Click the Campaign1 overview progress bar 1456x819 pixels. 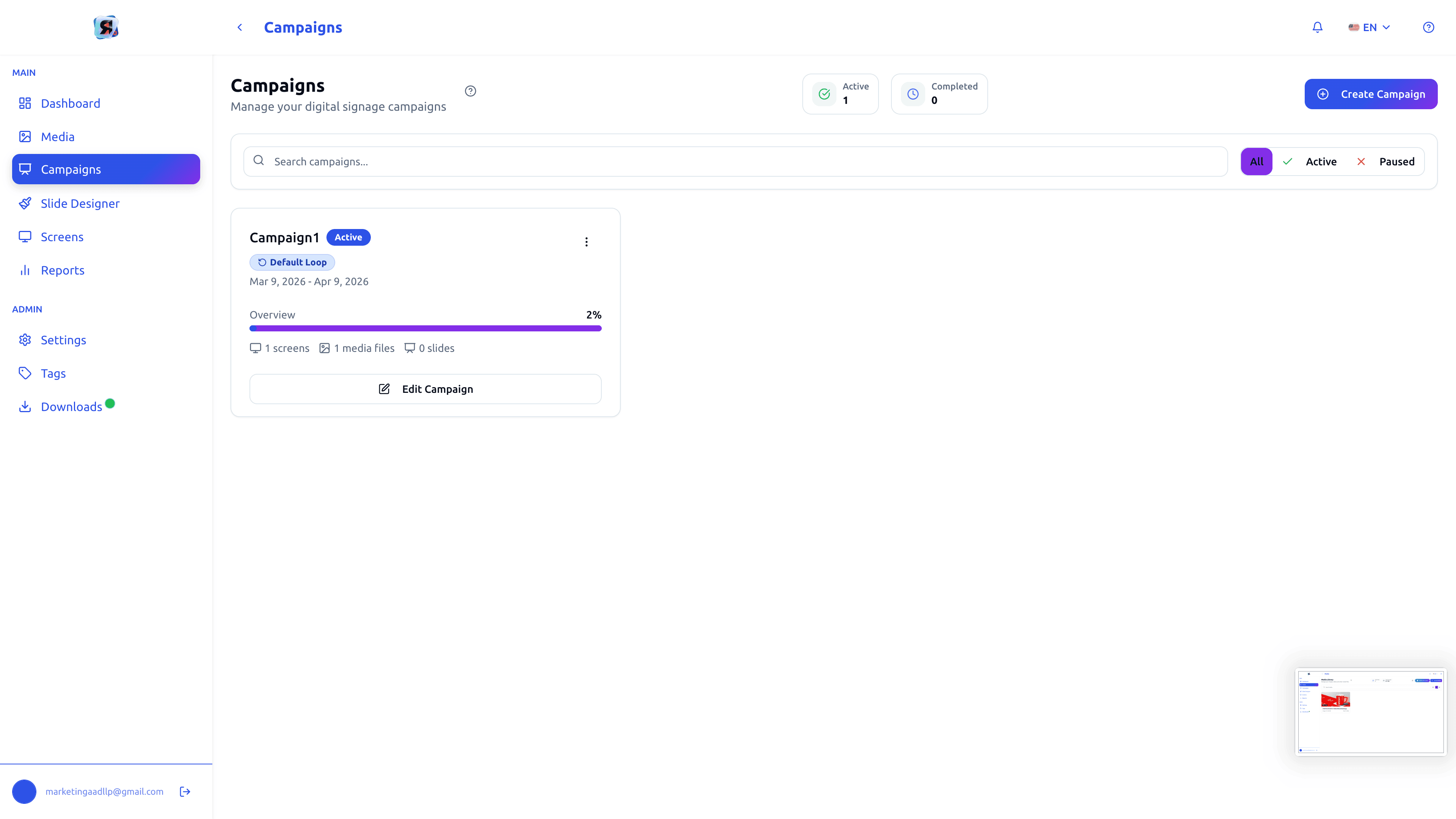point(425,328)
